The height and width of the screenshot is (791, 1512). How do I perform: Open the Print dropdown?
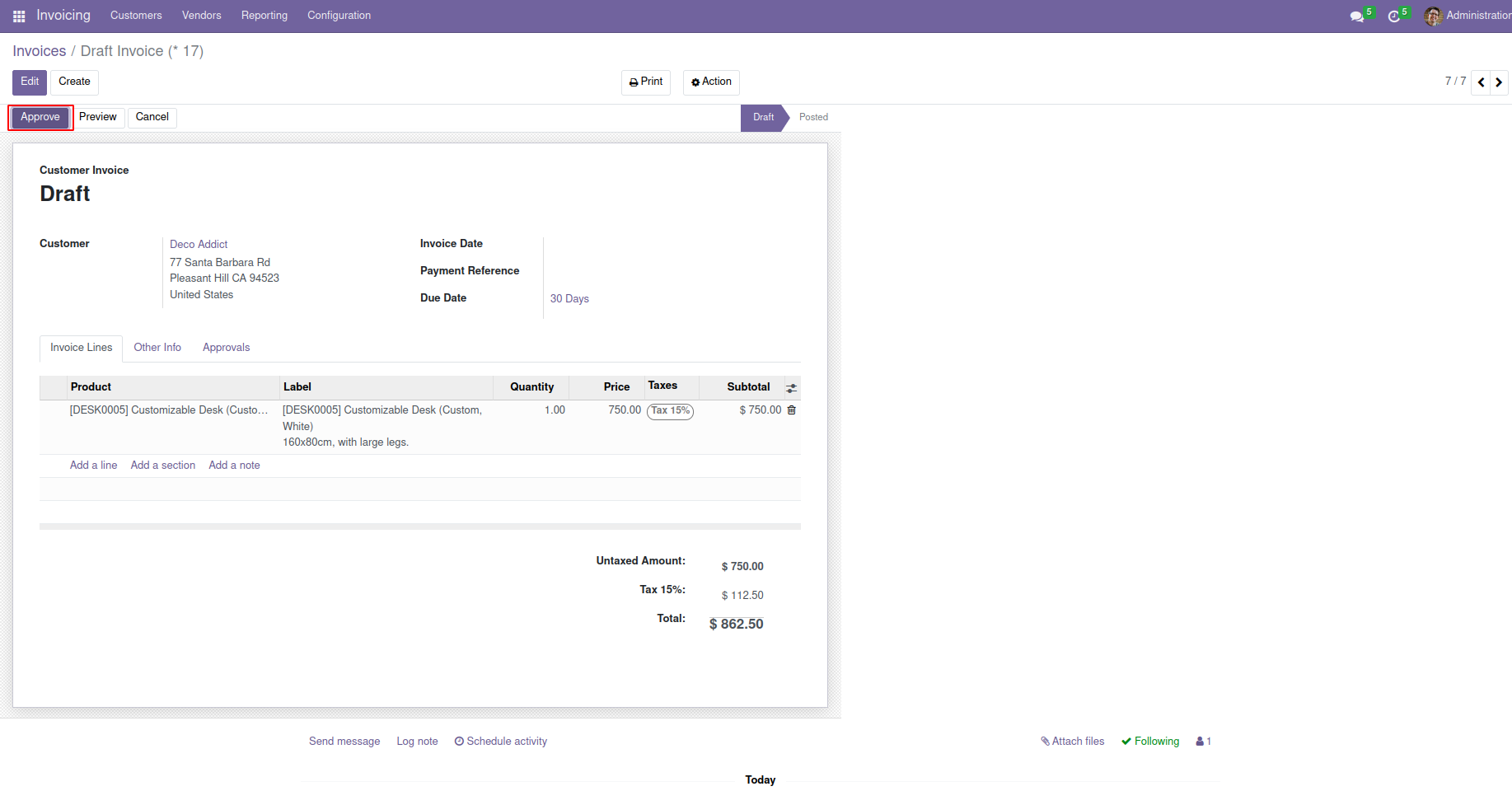[646, 82]
